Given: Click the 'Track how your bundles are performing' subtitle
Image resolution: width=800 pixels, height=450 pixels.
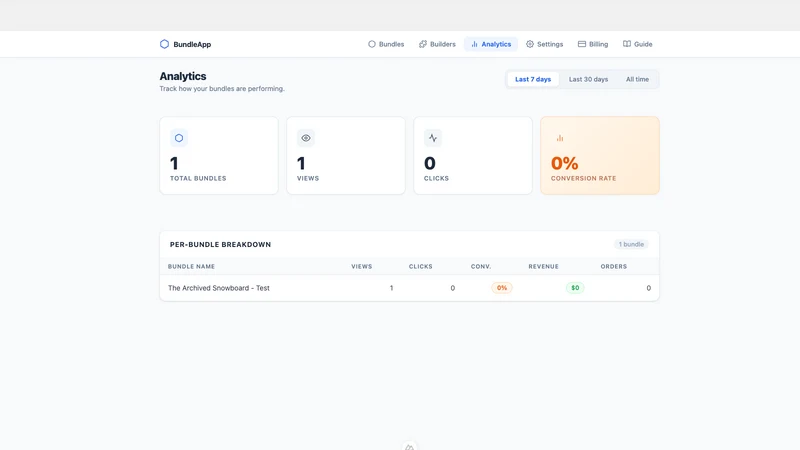Looking at the screenshot, I should point(222,89).
